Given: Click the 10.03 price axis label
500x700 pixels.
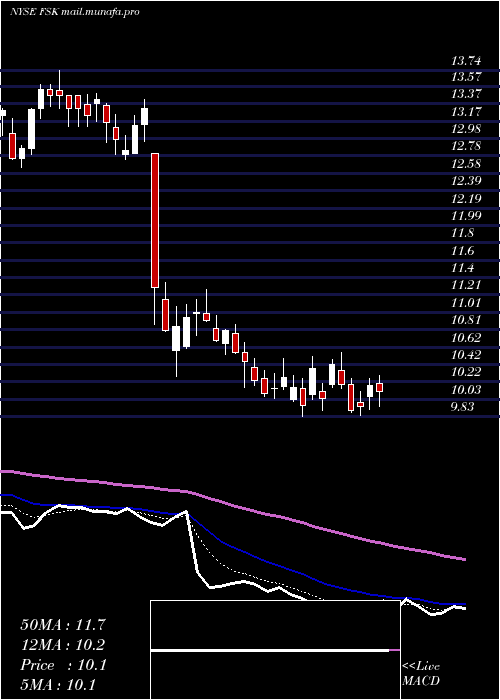Looking at the screenshot, I should (x=467, y=389).
